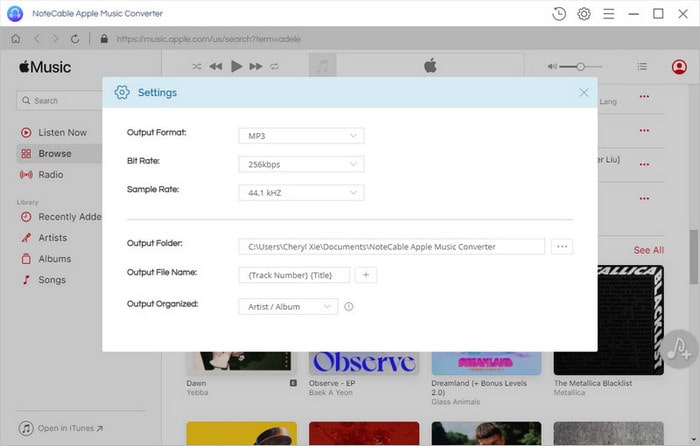Click the now playing music note artwork
The image size is (700, 446).
[x=322, y=67]
